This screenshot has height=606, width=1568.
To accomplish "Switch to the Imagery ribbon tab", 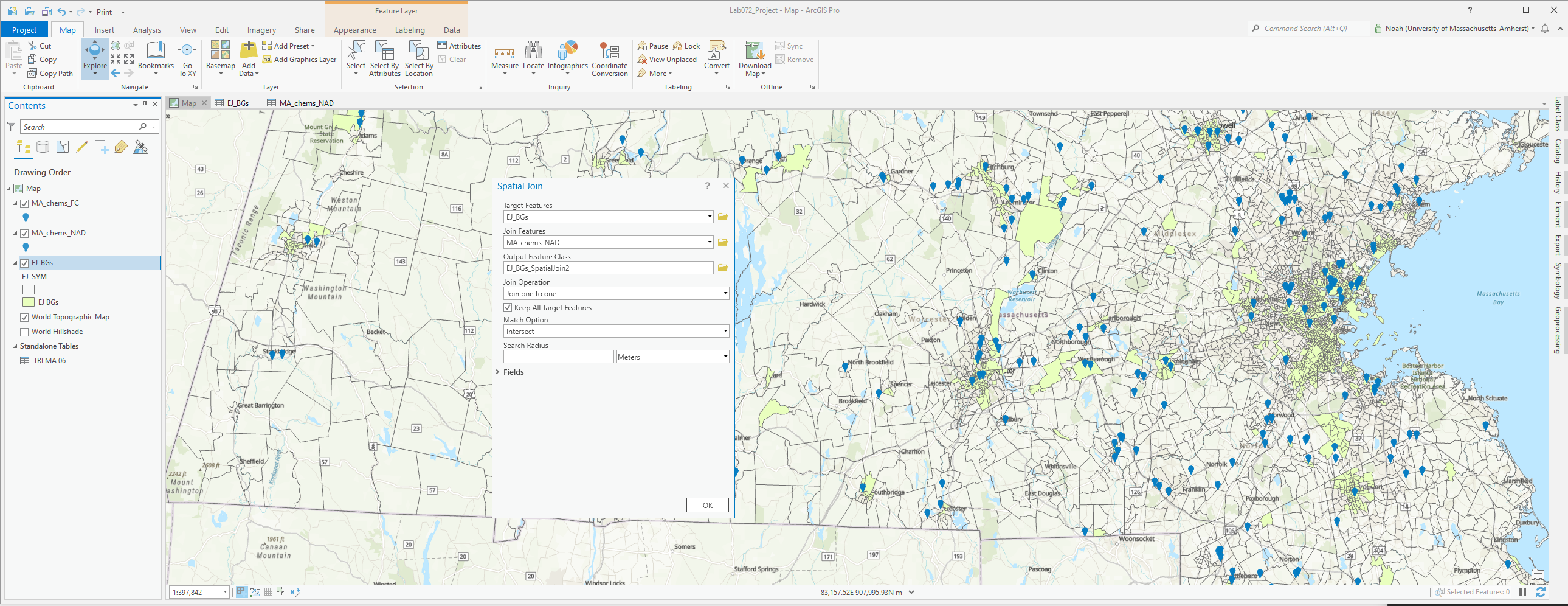I will pos(261,29).
